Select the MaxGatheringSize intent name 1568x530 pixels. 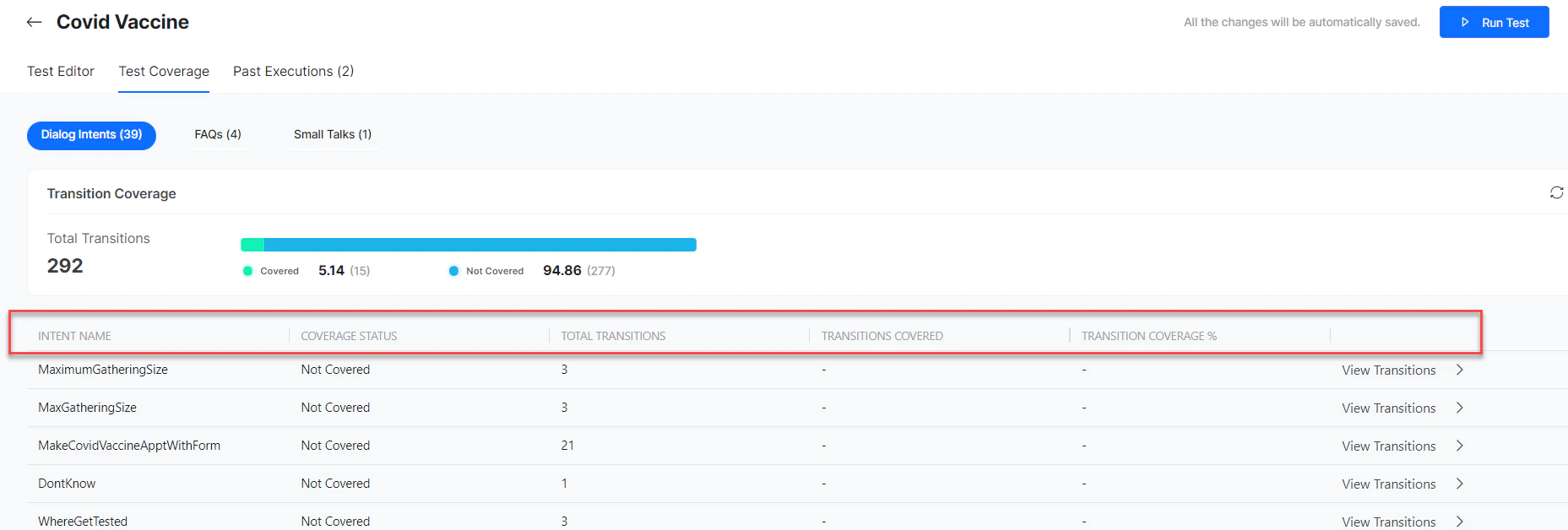click(87, 408)
